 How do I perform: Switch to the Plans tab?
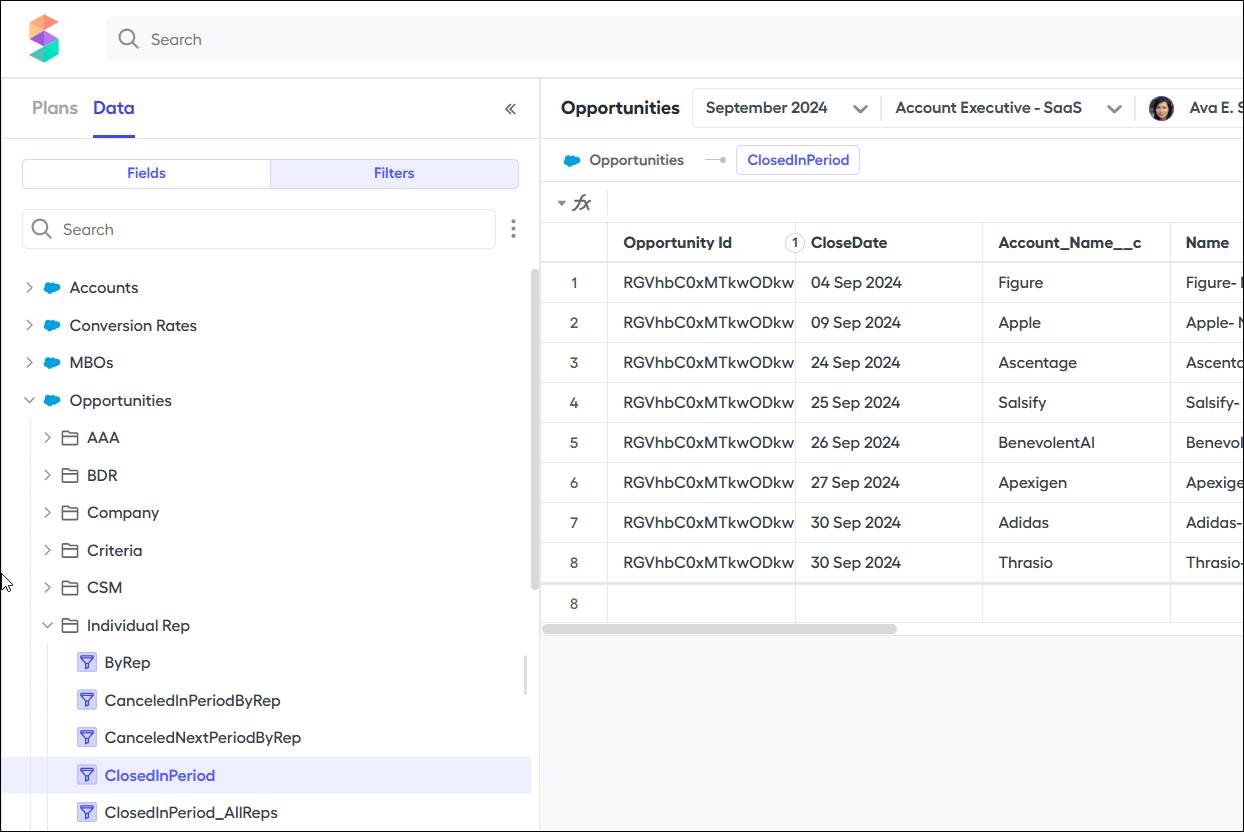[x=55, y=108]
